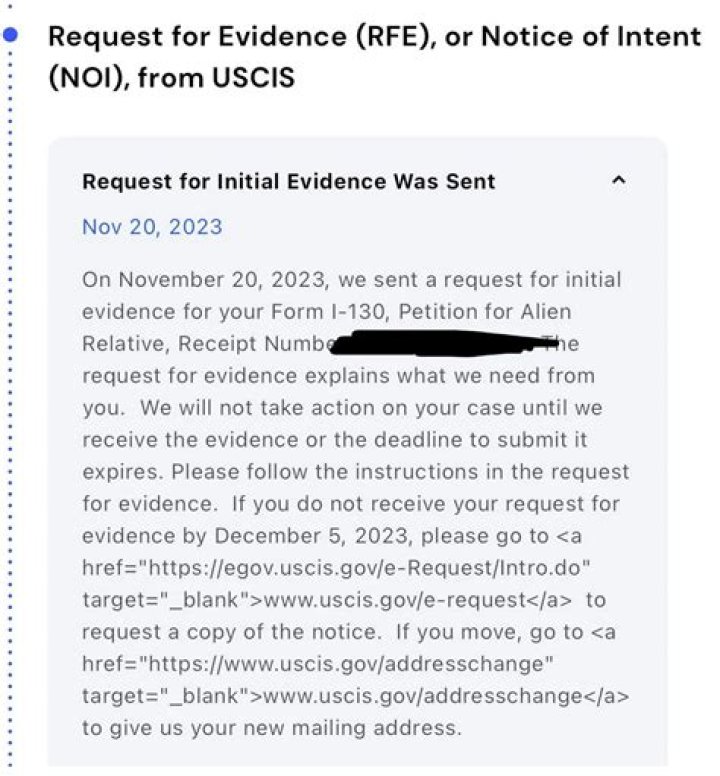Screen dimensions: 720x776
Task: Click 'from USCIS' in the heading
Action: (x=217, y=77)
